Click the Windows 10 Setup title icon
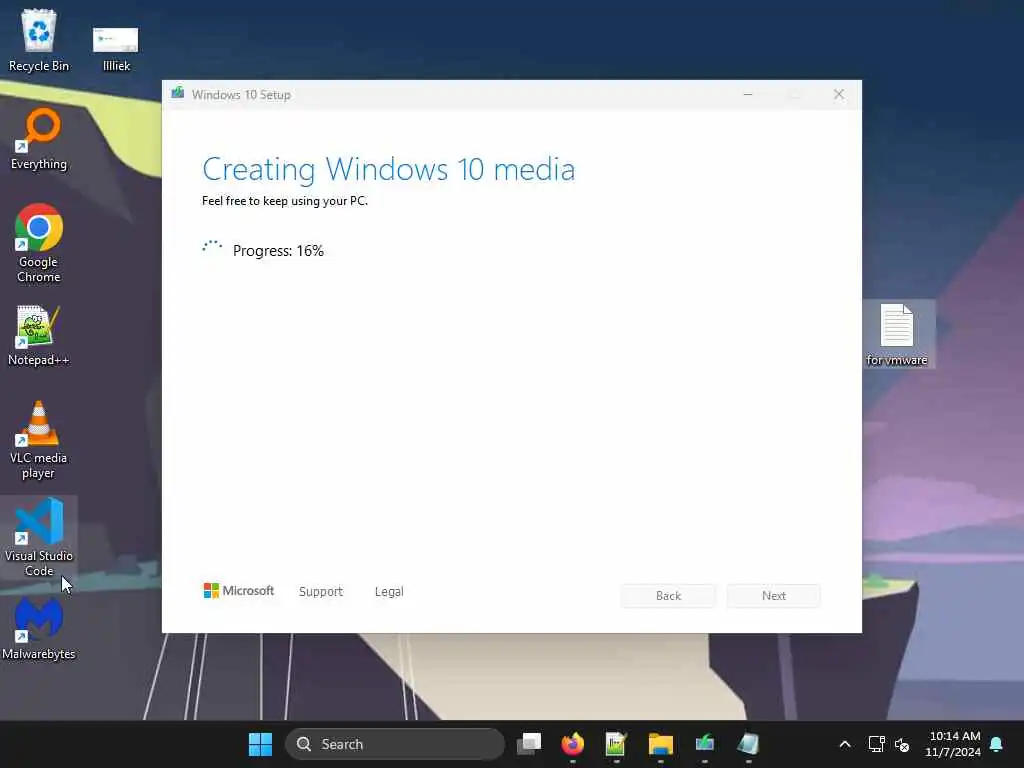 click(178, 93)
